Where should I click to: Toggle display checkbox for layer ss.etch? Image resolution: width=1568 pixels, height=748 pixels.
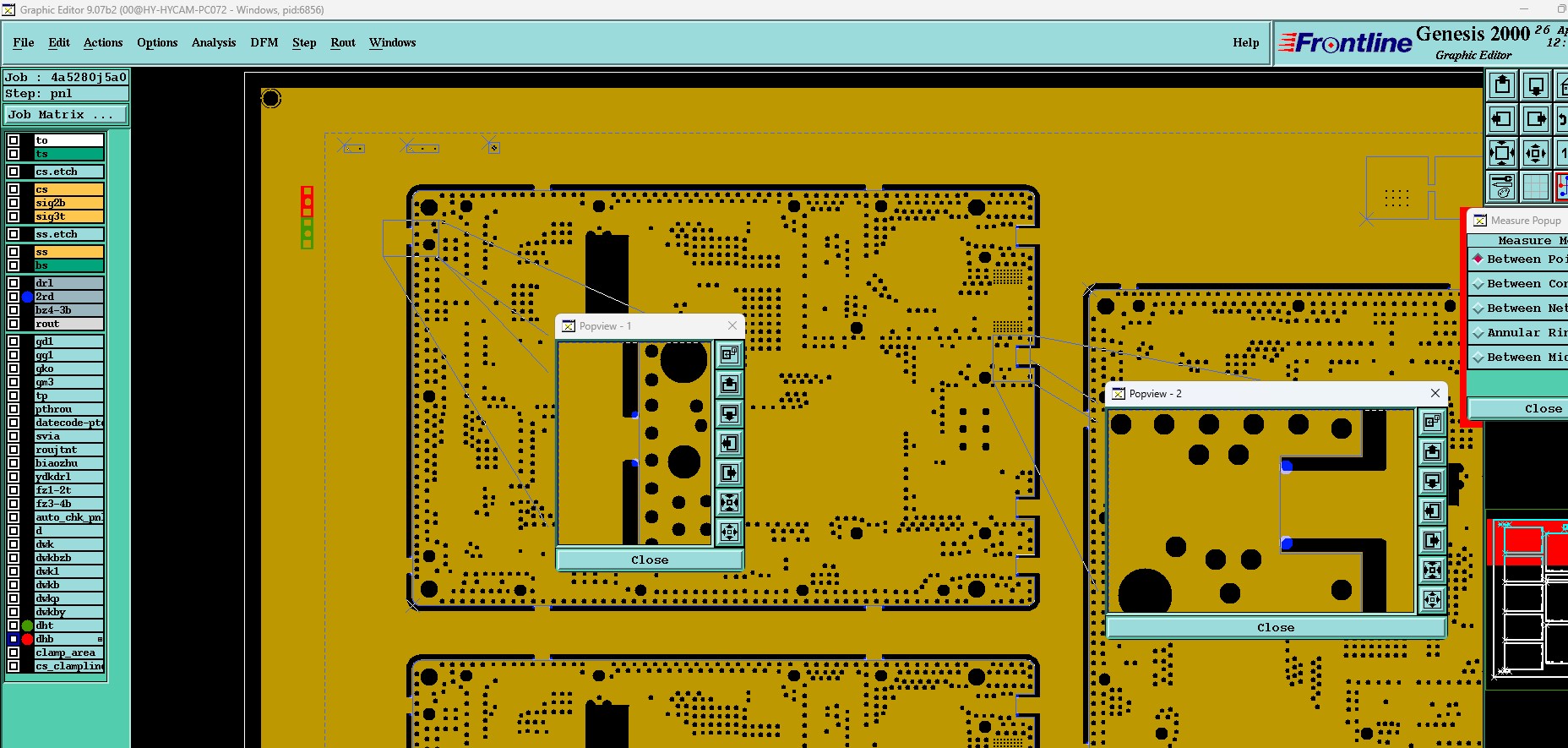pos(14,234)
